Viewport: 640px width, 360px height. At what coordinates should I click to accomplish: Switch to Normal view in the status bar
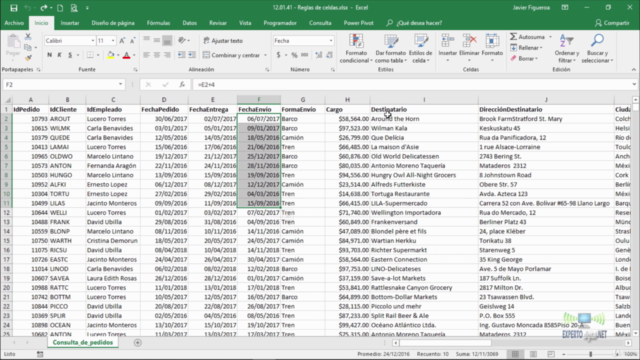coord(515,354)
